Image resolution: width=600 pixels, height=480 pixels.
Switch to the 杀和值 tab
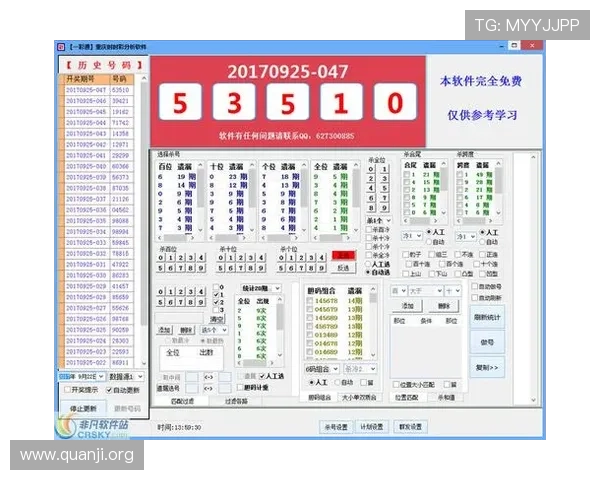[447, 397]
